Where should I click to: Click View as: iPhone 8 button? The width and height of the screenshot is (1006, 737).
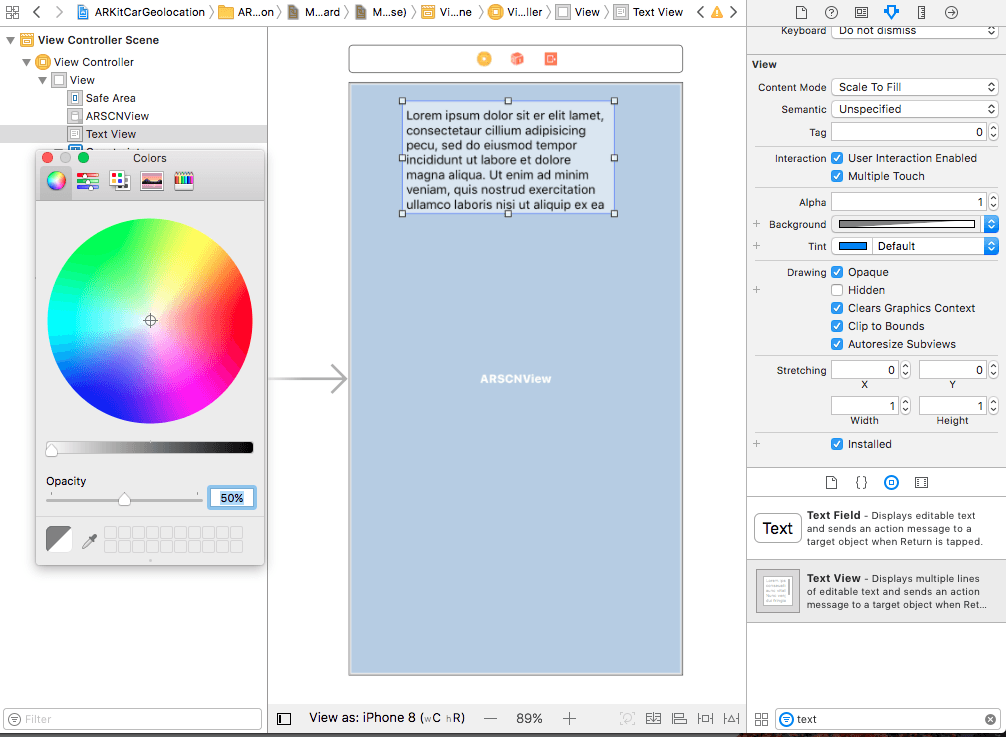(387, 718)
